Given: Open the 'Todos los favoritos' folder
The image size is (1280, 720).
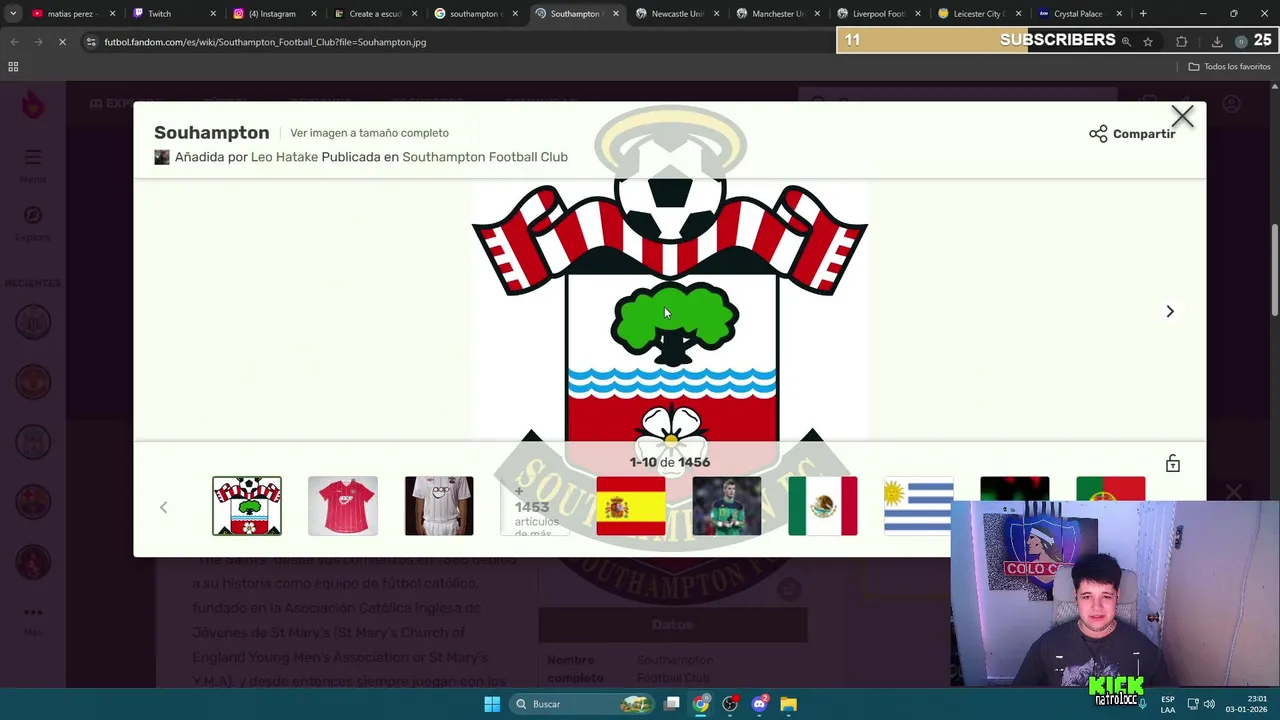Looking at the screenshot, I should click(1229, 67).
